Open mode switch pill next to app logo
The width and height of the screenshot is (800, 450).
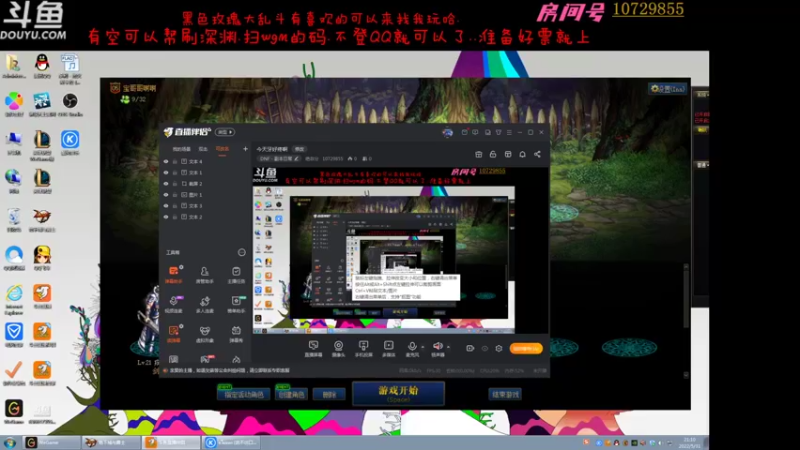coord(224,132)
